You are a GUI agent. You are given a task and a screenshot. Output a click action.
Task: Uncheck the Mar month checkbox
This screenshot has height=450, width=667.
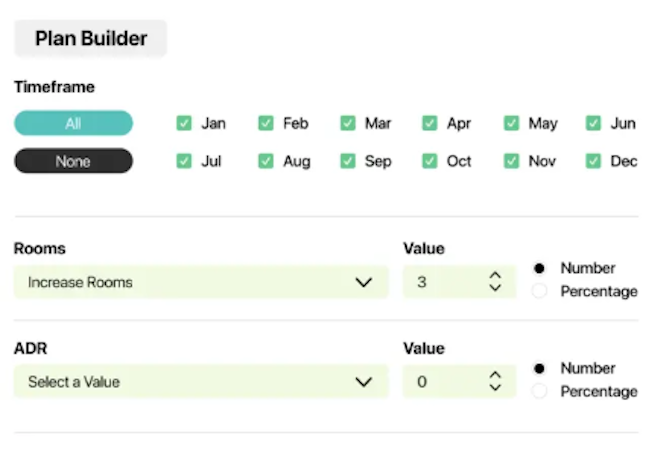coord(348,123)
